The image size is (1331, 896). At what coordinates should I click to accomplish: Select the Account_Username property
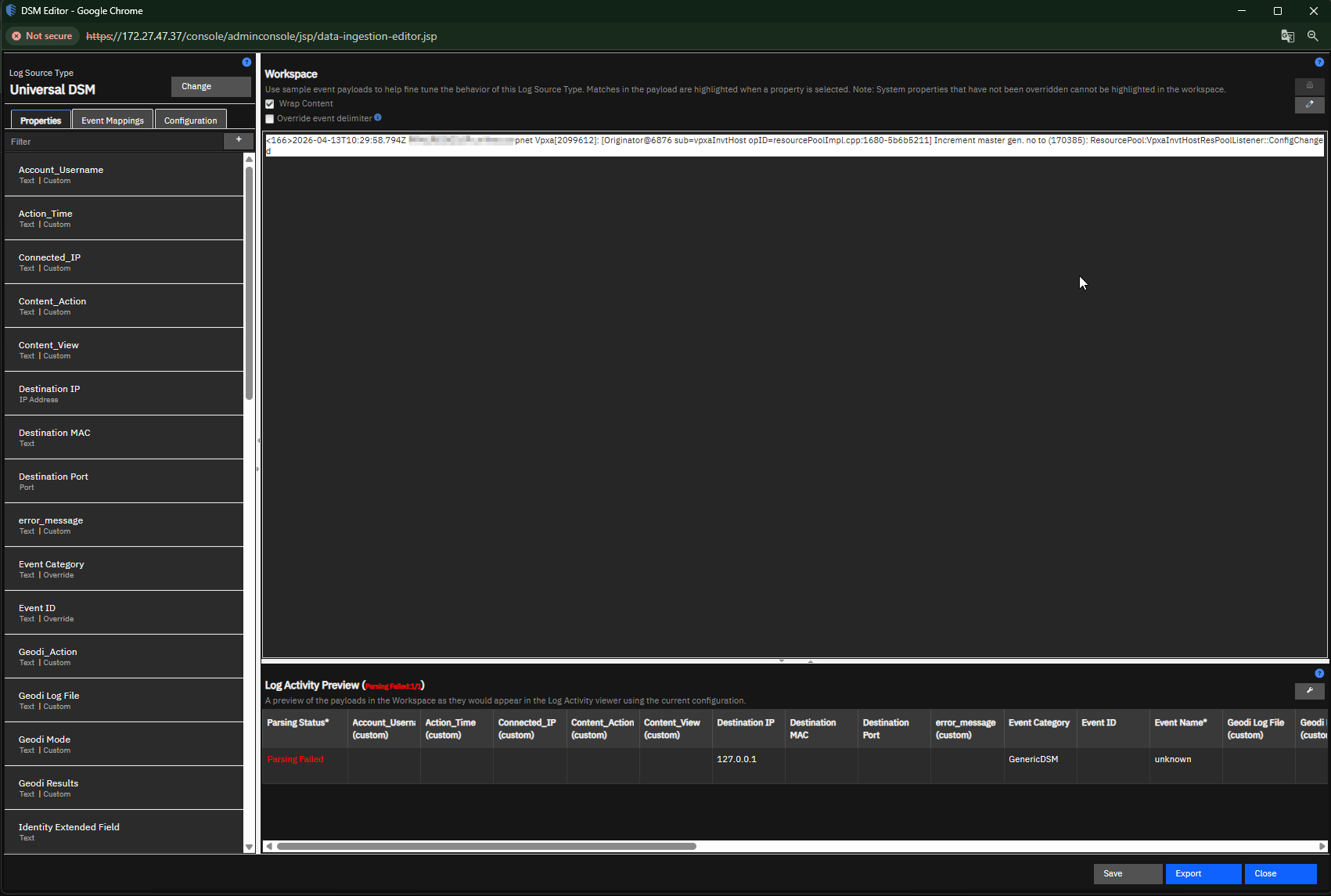pos(124,175)
